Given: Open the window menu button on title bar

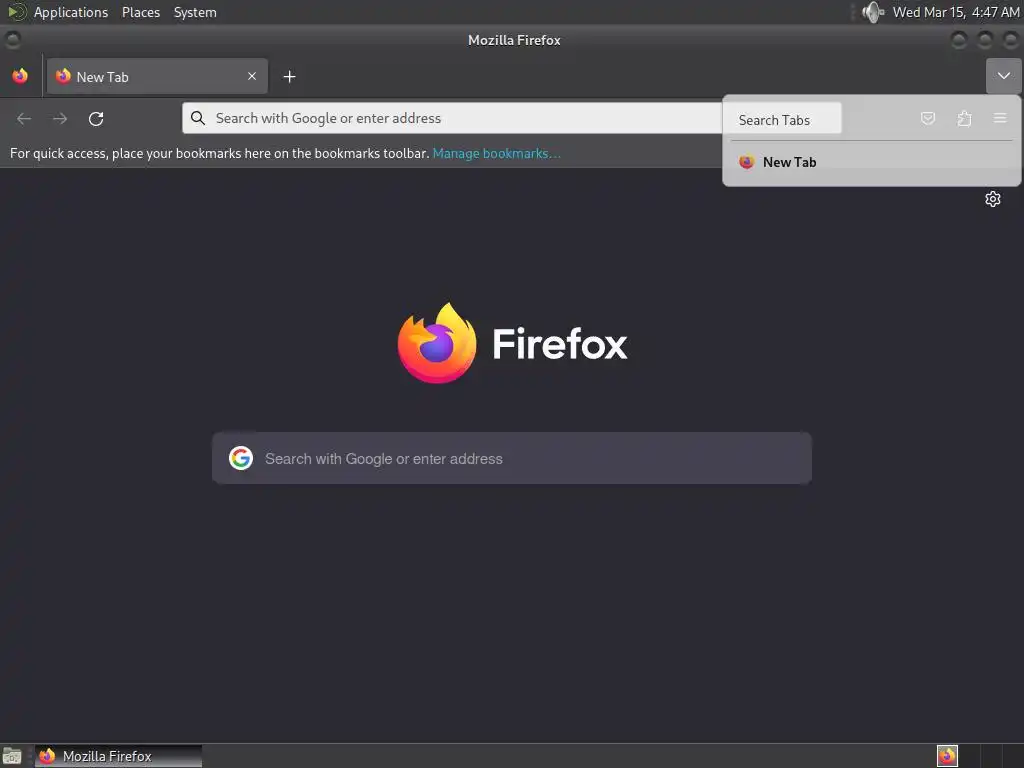Looking at the screenshot, I should click(x=12, y=40).
